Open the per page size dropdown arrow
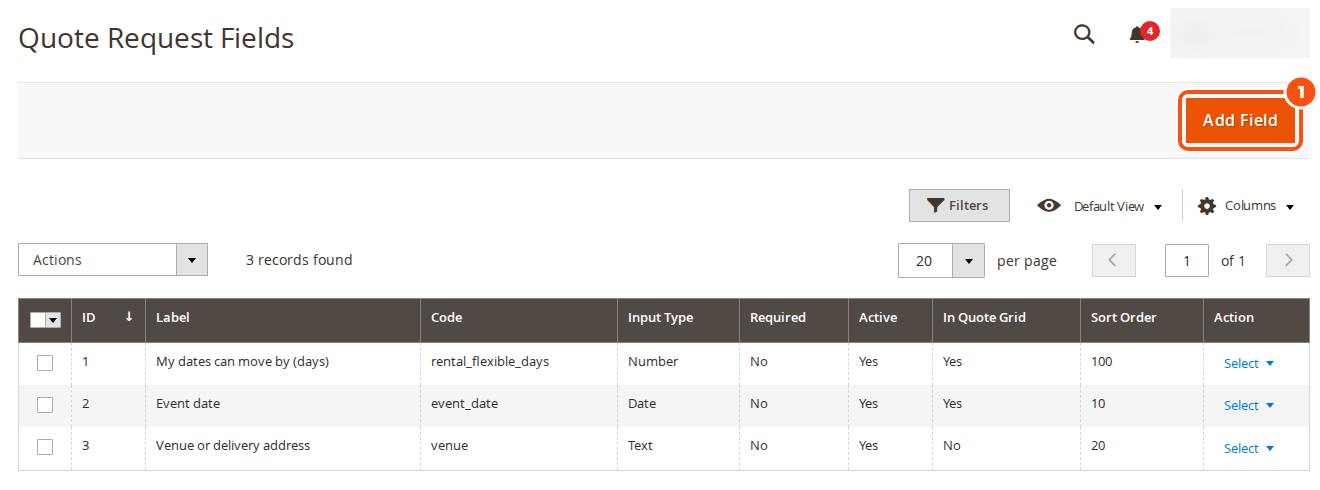 (968, 261)
